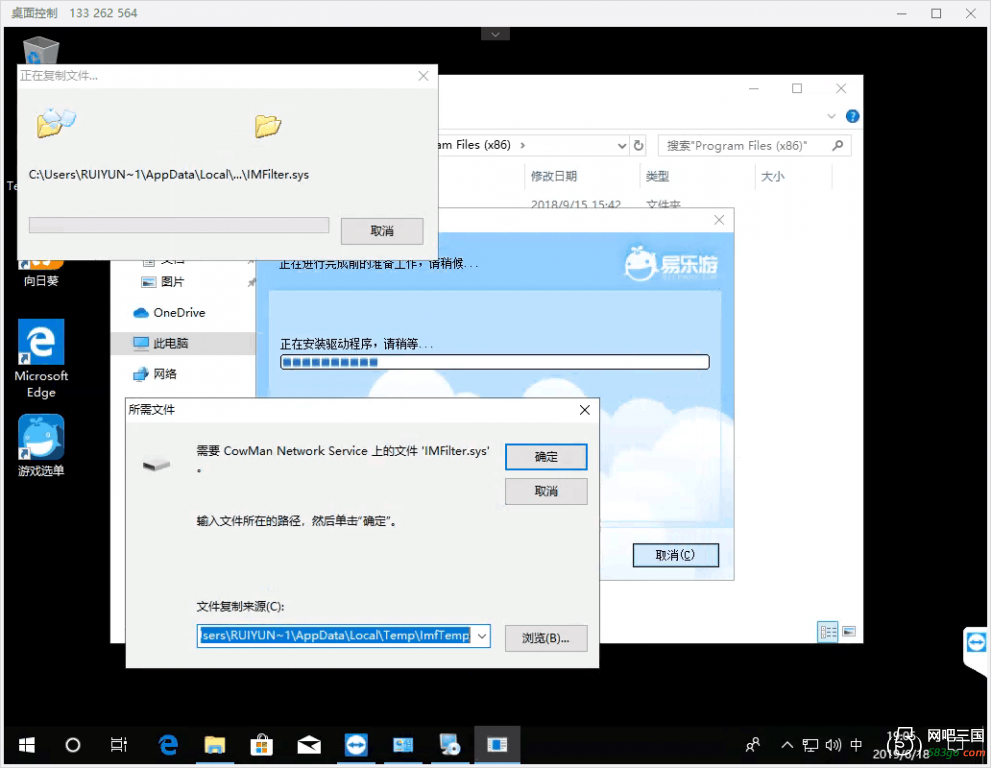Open Microsoft Store from the taskbar
The height and width of the screenshot is (768, 991).
tap(262, 745)
